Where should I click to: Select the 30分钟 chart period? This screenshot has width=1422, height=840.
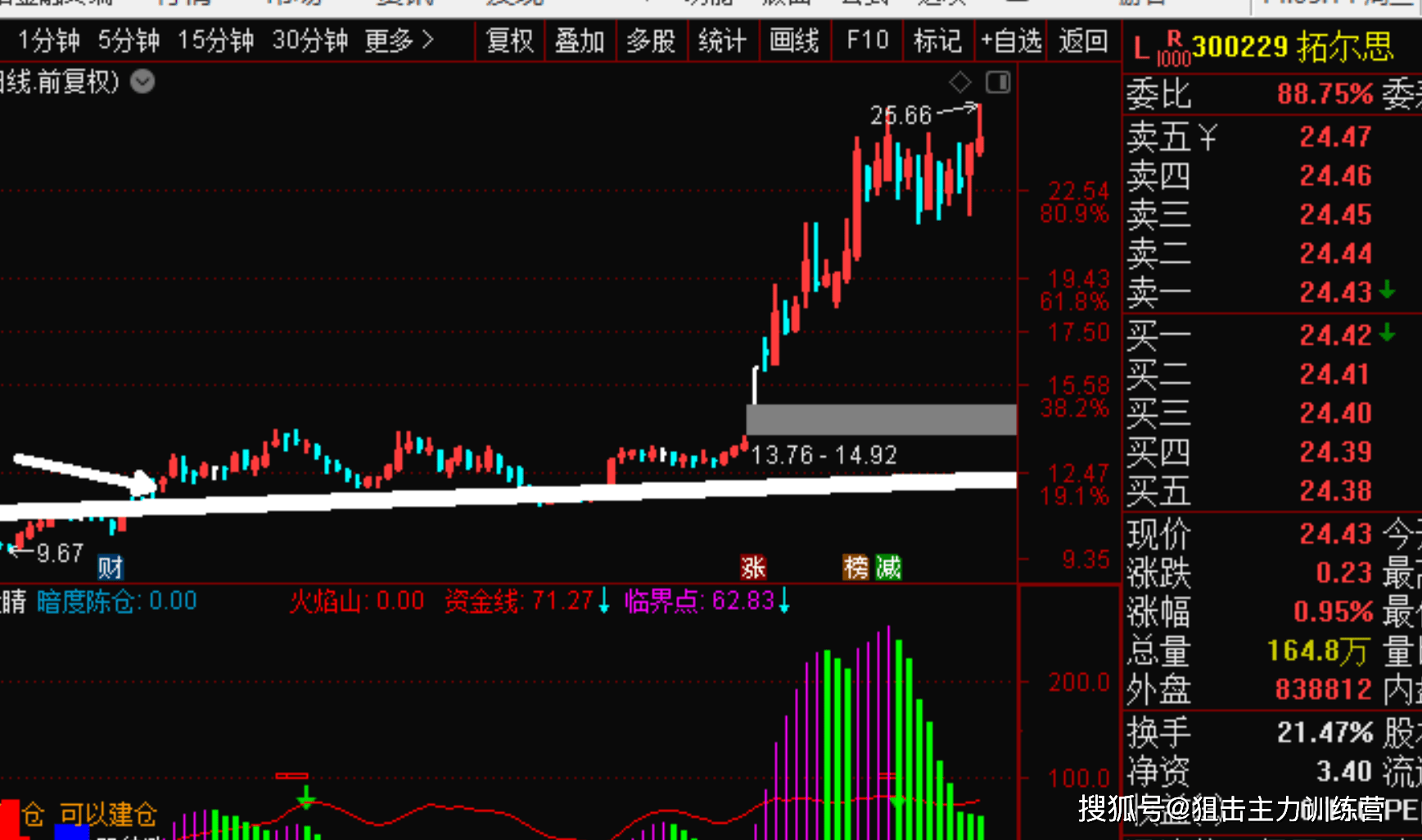tap(310, 40)
